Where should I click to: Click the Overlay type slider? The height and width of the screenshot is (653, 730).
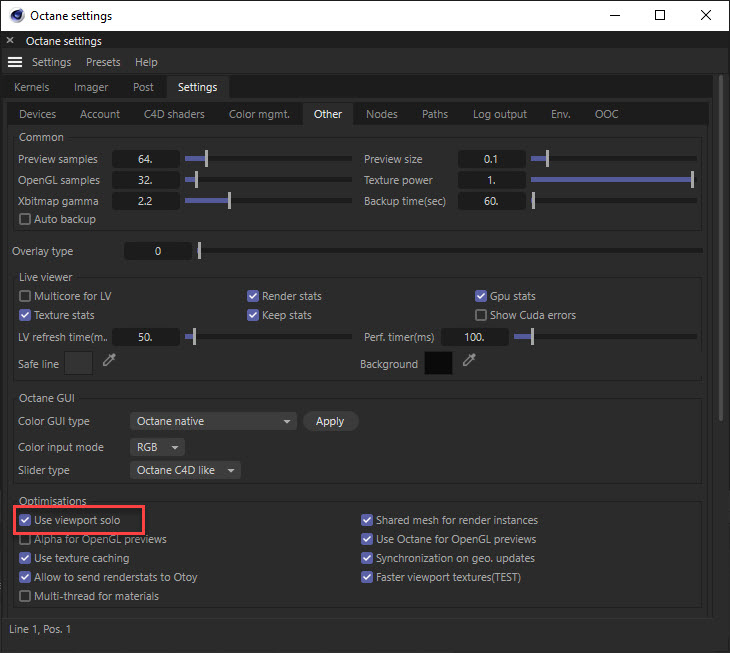pos(450,251)
